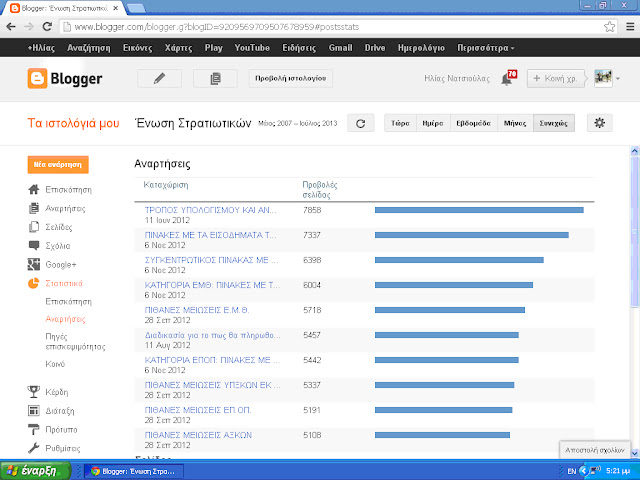
Task: Click the Σχόλια comments icon in sidebar
Action: click(33, 245)
